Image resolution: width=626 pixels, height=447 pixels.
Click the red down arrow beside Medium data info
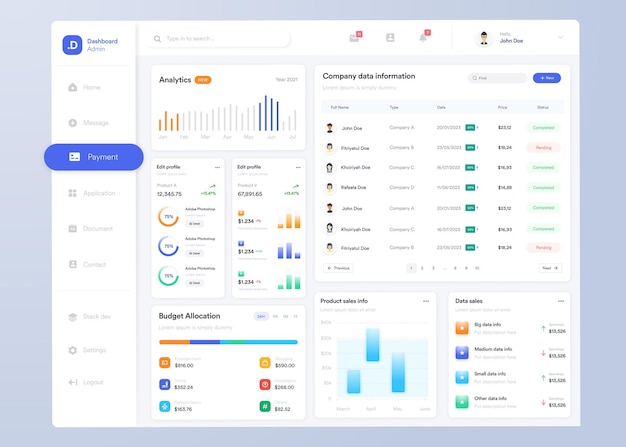(x=543, y=353)
